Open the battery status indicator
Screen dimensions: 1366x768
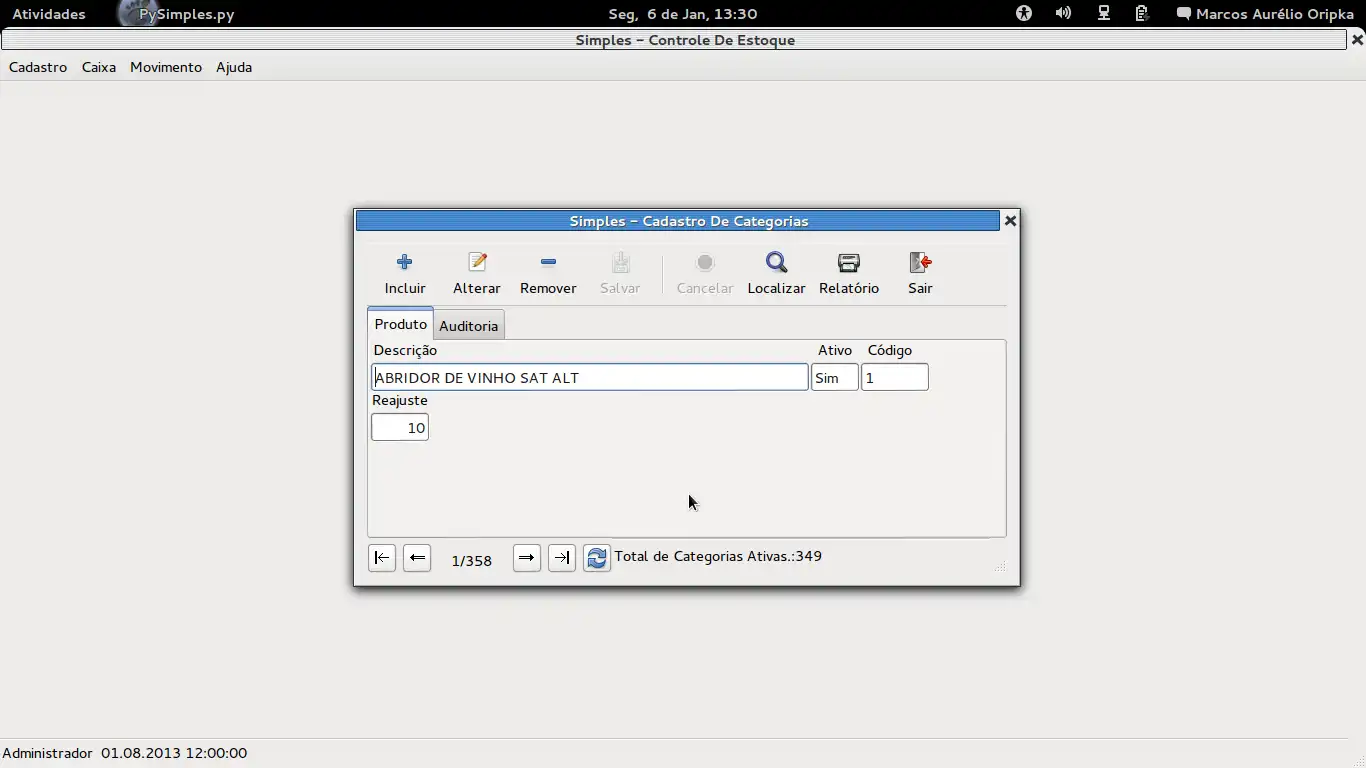pyautogui.click(x=1142, y=14)
